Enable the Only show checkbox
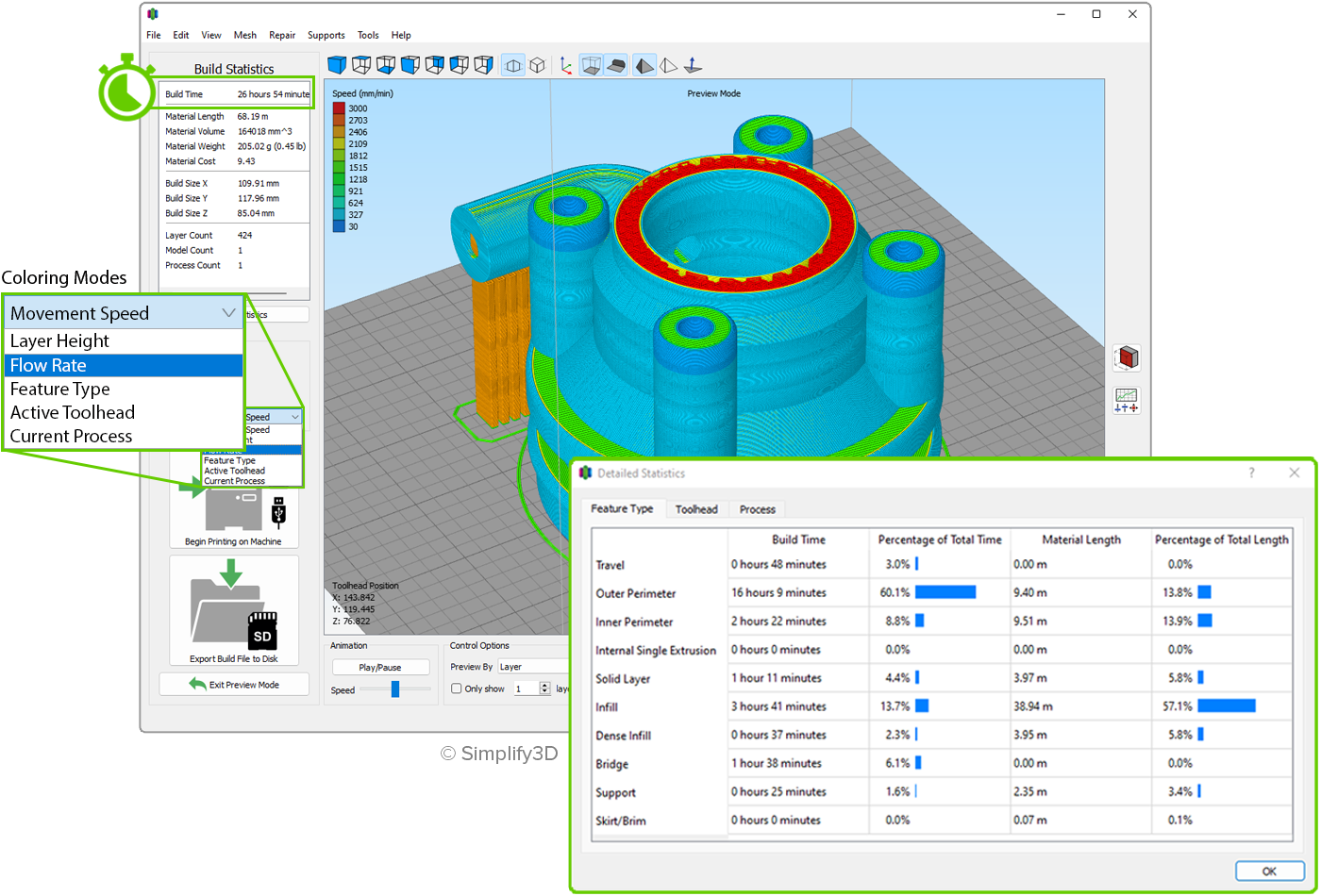The image size is (1321, 896). coord(457,689)
